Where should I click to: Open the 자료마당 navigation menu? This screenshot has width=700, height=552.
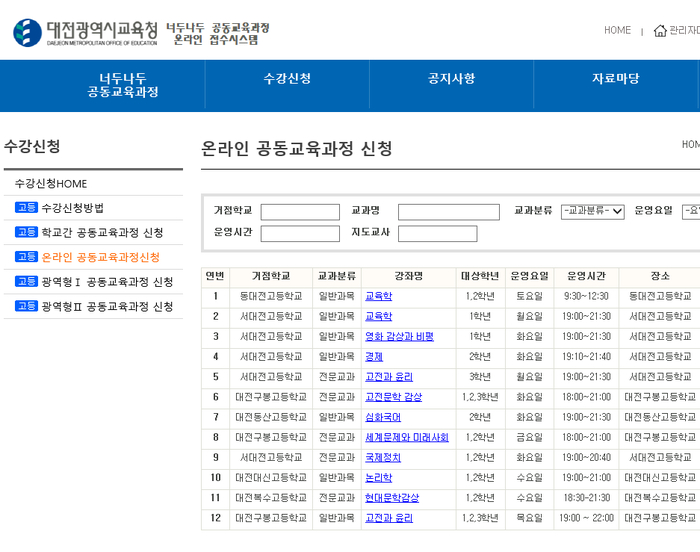[615, 79]
